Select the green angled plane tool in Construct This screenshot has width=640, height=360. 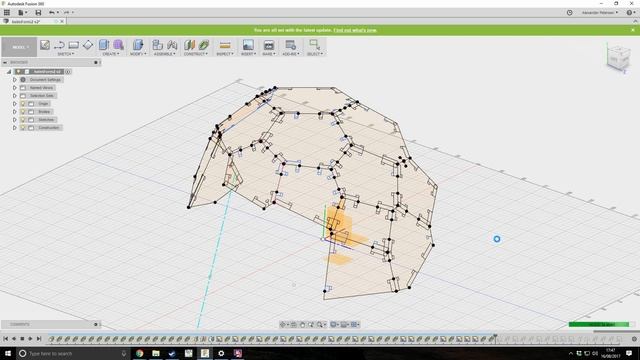pos(204,45)
